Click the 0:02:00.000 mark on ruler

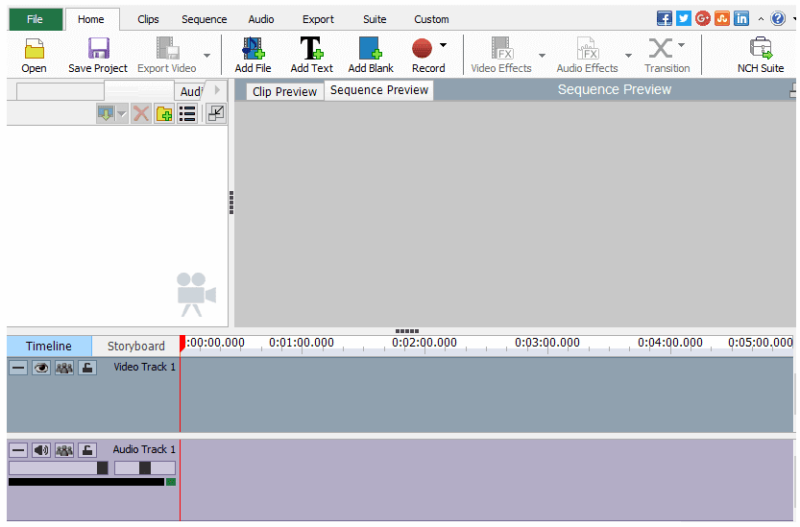point(424,342)
